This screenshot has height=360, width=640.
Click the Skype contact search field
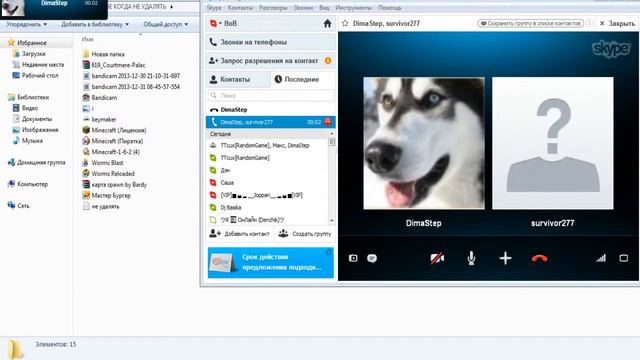pyautogui.click(x=271, y=96)
